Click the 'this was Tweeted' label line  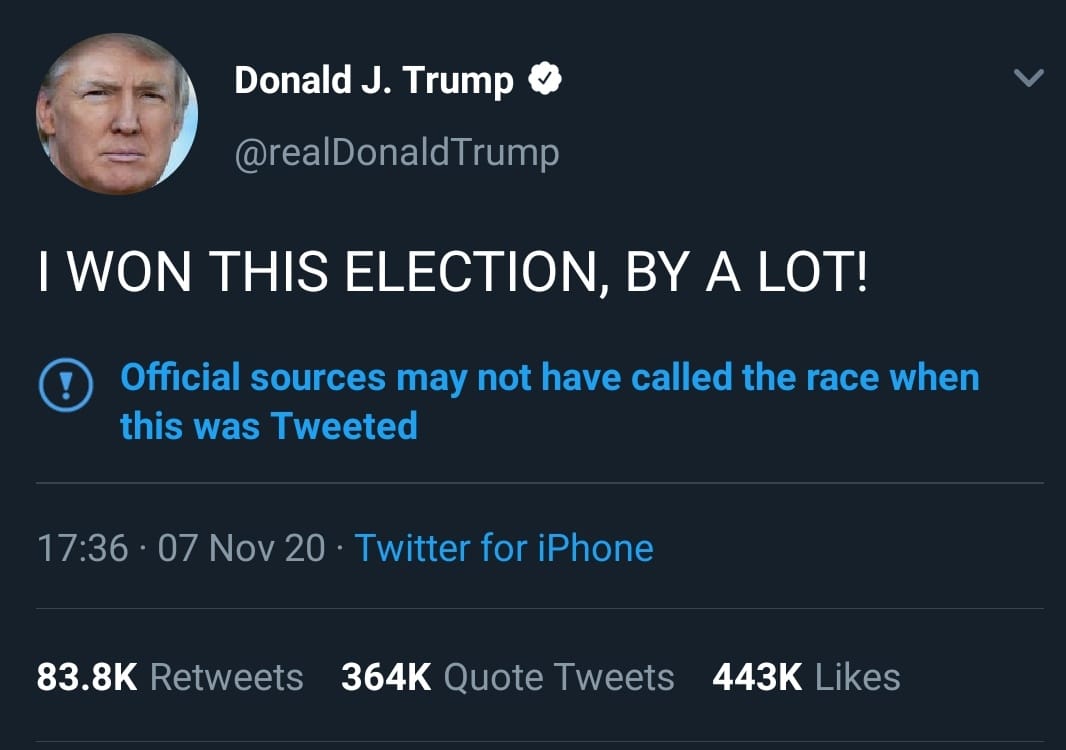click(269, 426)
